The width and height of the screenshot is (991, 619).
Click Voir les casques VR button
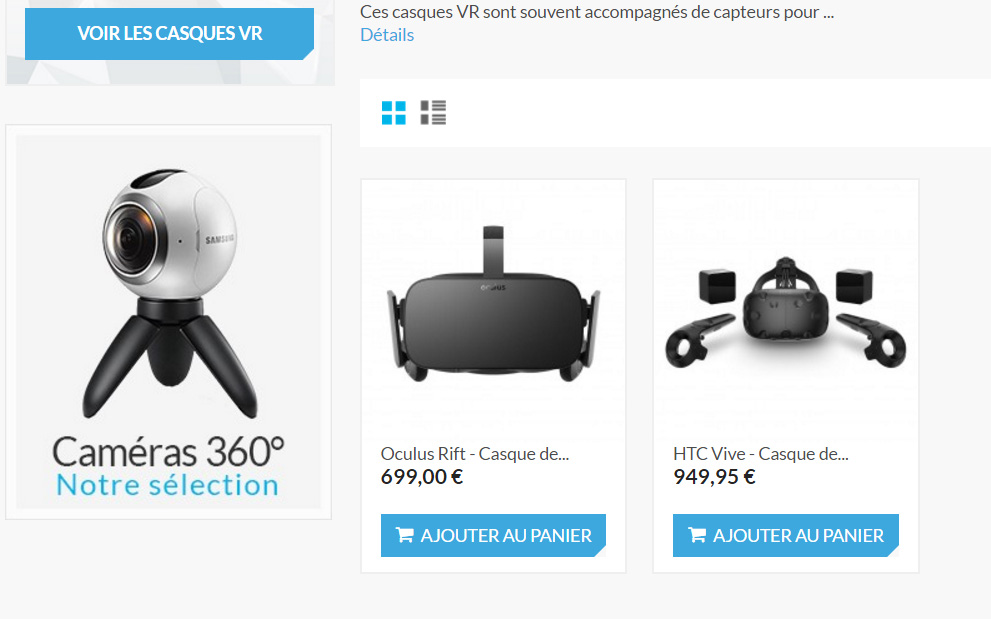(x=169, y=34)
